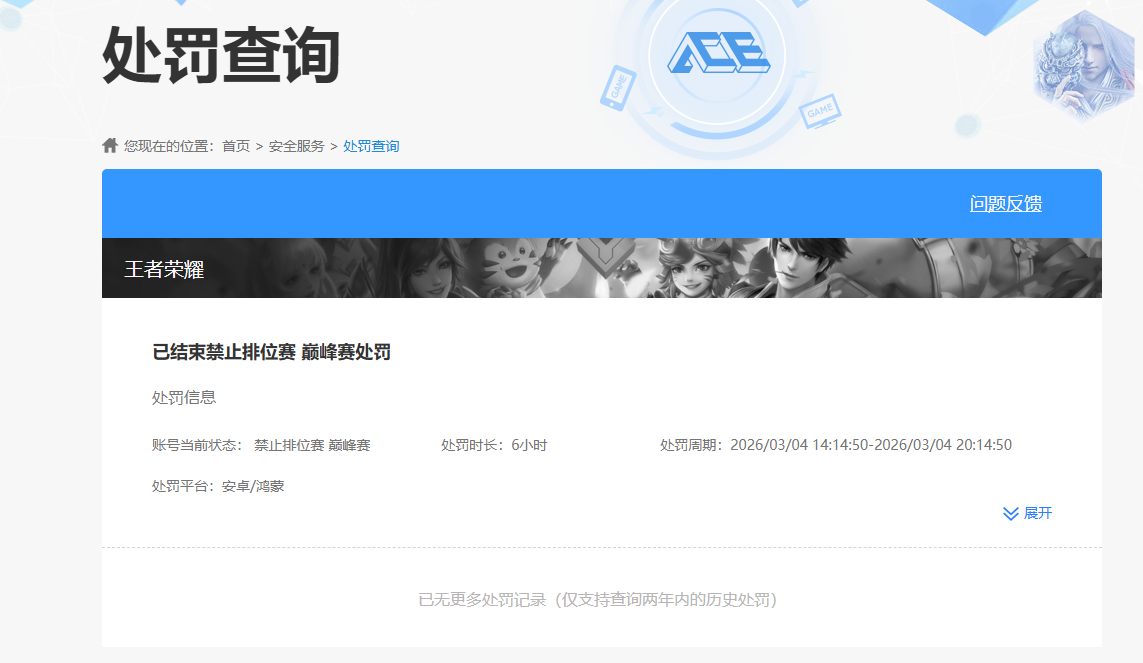This screenshot has height=663, width=1143.
Task: Click the hexagonal character avatar at top right
Action: [x=1083, y=66]
